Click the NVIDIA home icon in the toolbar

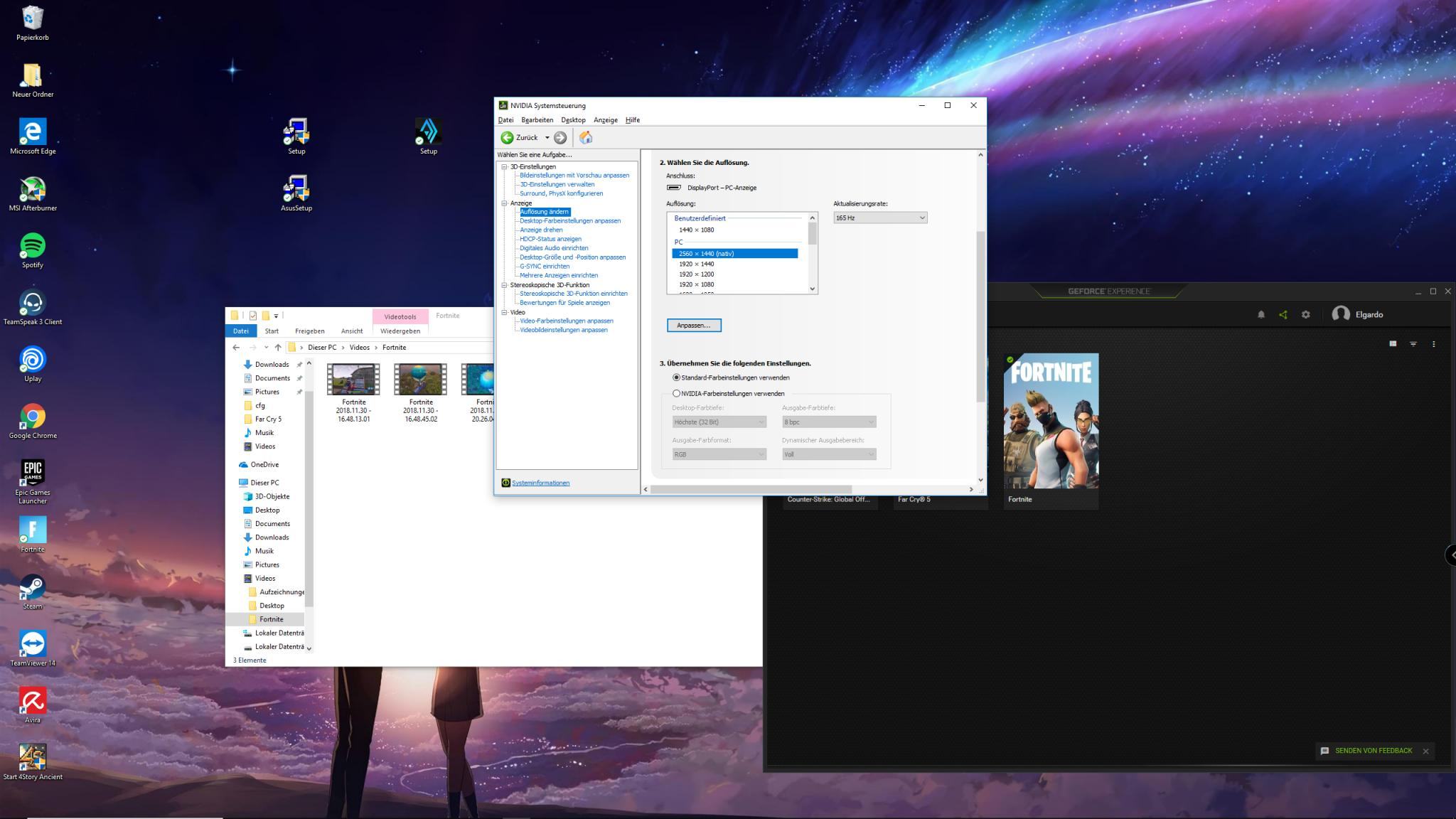pyautogui.click(x=586, y=137)
